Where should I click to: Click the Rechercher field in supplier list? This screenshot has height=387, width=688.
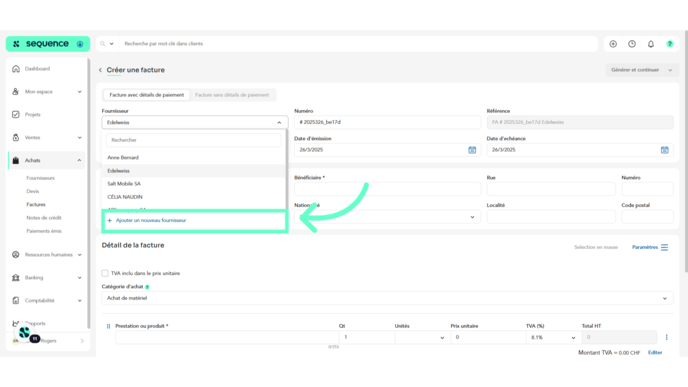point(194,140)
